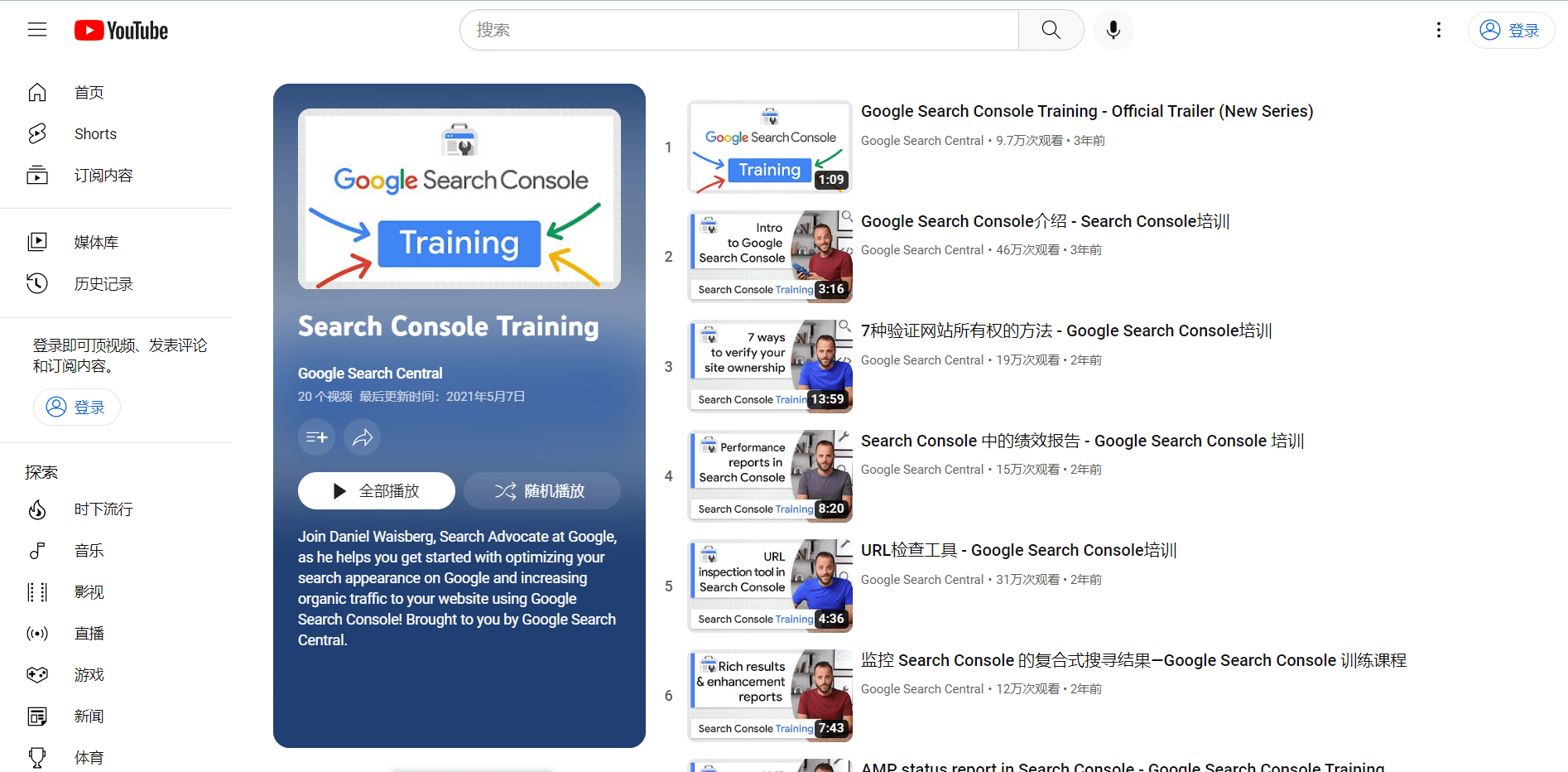The image size is (1568, 772).
Task: Click the YouTube logo
Action: (x=122, y=31)
